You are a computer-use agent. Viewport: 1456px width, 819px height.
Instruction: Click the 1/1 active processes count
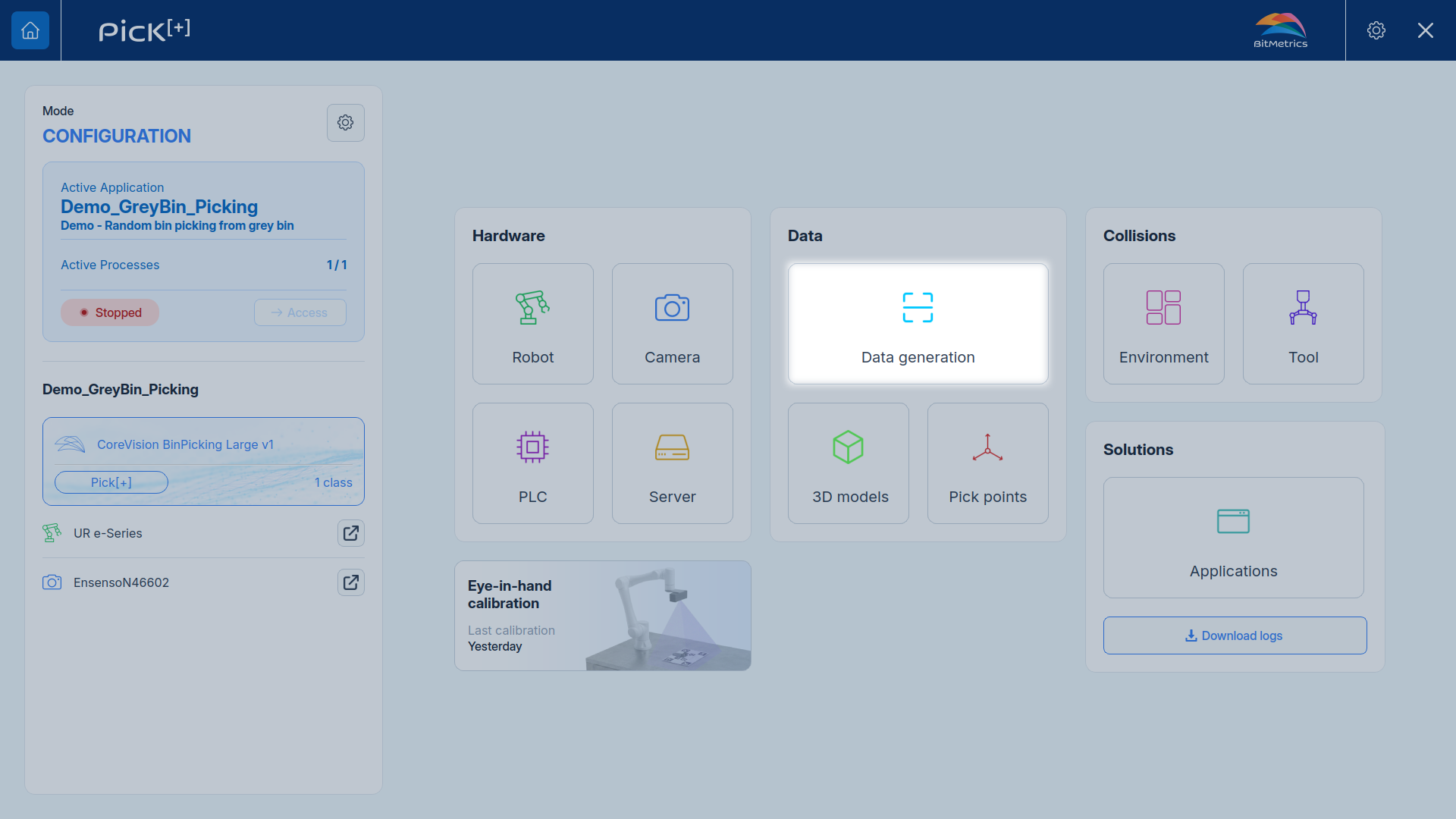pos(337,265)
